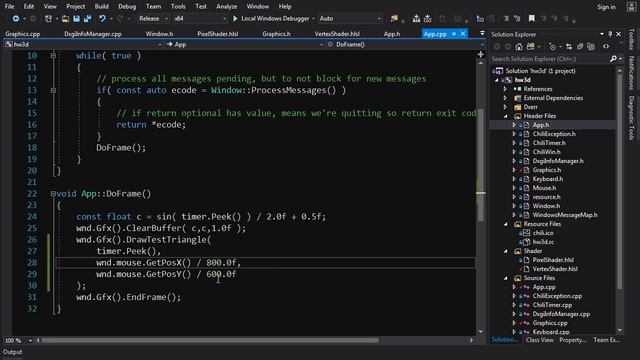Toggle Show All Files in Solution Explorer
The height and width of the screenshot is (360, 640).
[591, 47]
